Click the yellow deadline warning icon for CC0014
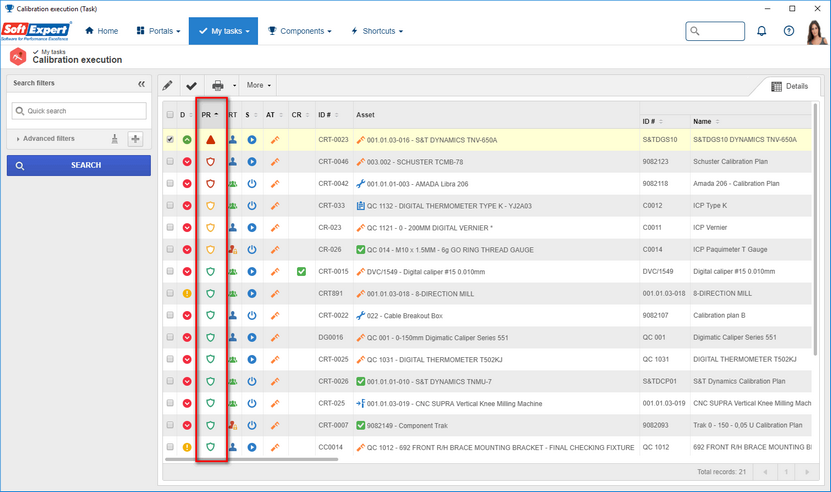Viewport: 831px width, 492px height. click(187, 447)
